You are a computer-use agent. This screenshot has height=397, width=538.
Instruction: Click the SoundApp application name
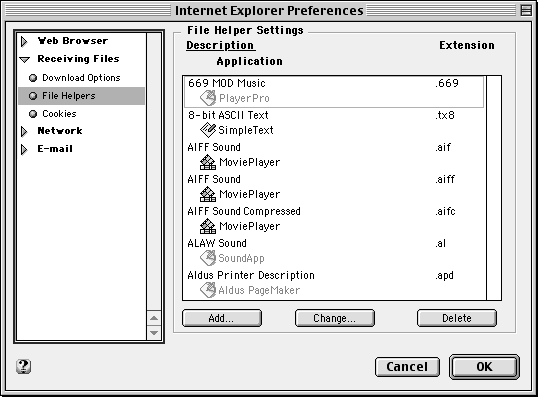[x=242, y=258]
